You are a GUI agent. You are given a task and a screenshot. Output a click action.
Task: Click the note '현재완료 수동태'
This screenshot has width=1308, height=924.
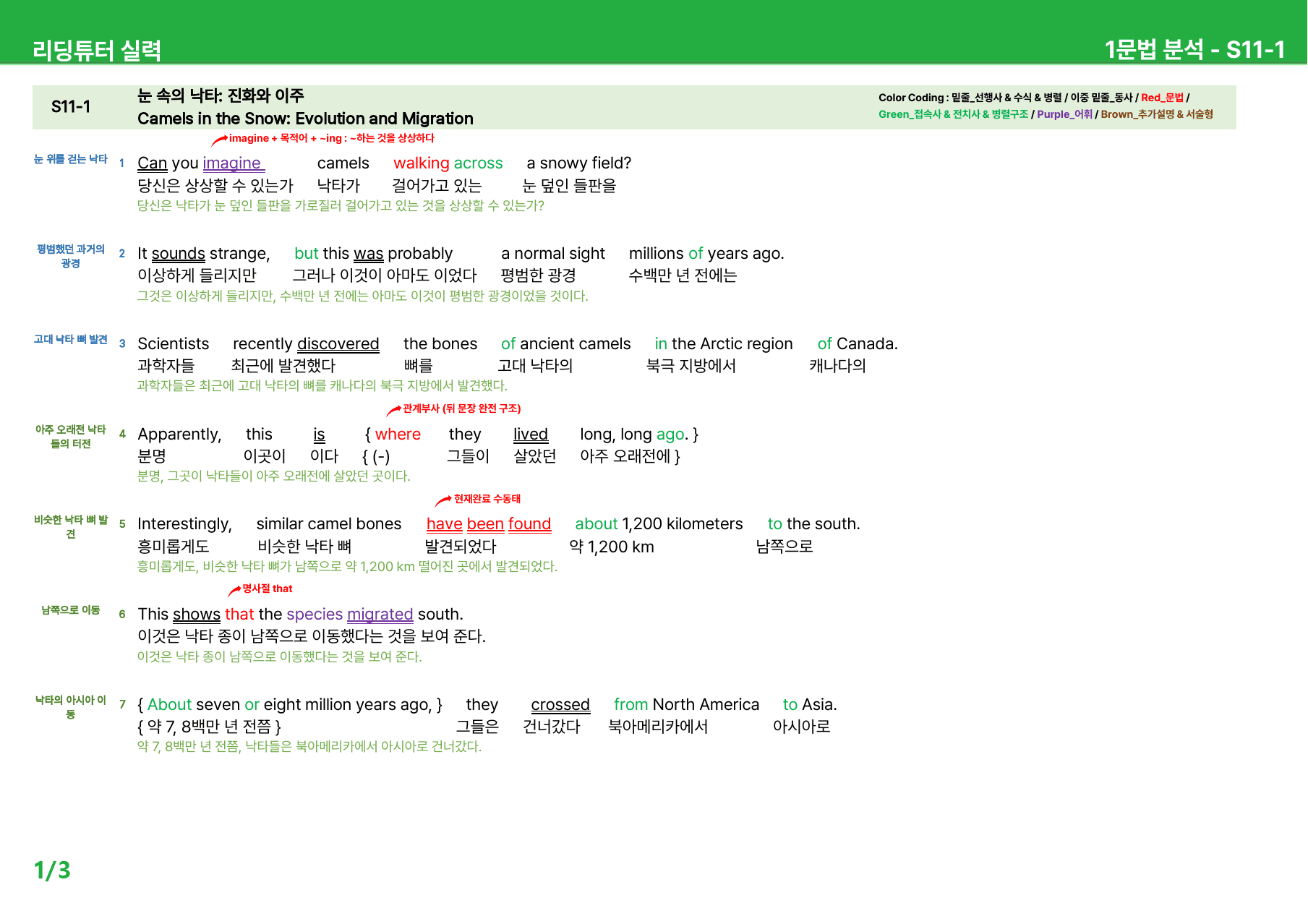(487, 499)
